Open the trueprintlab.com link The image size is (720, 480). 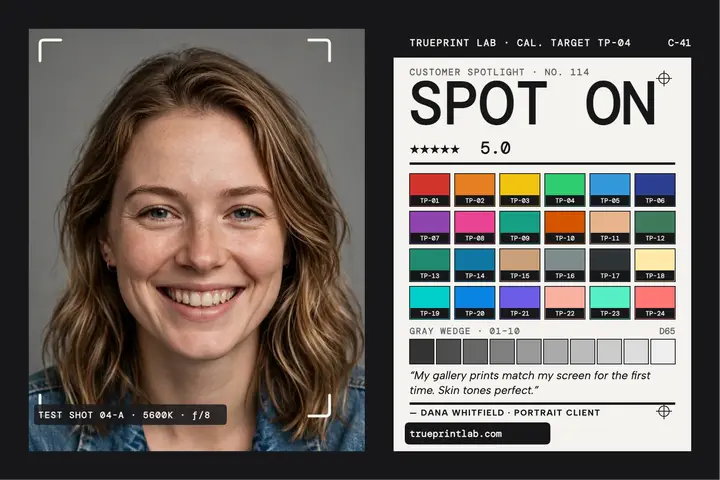tap(477, 434)
